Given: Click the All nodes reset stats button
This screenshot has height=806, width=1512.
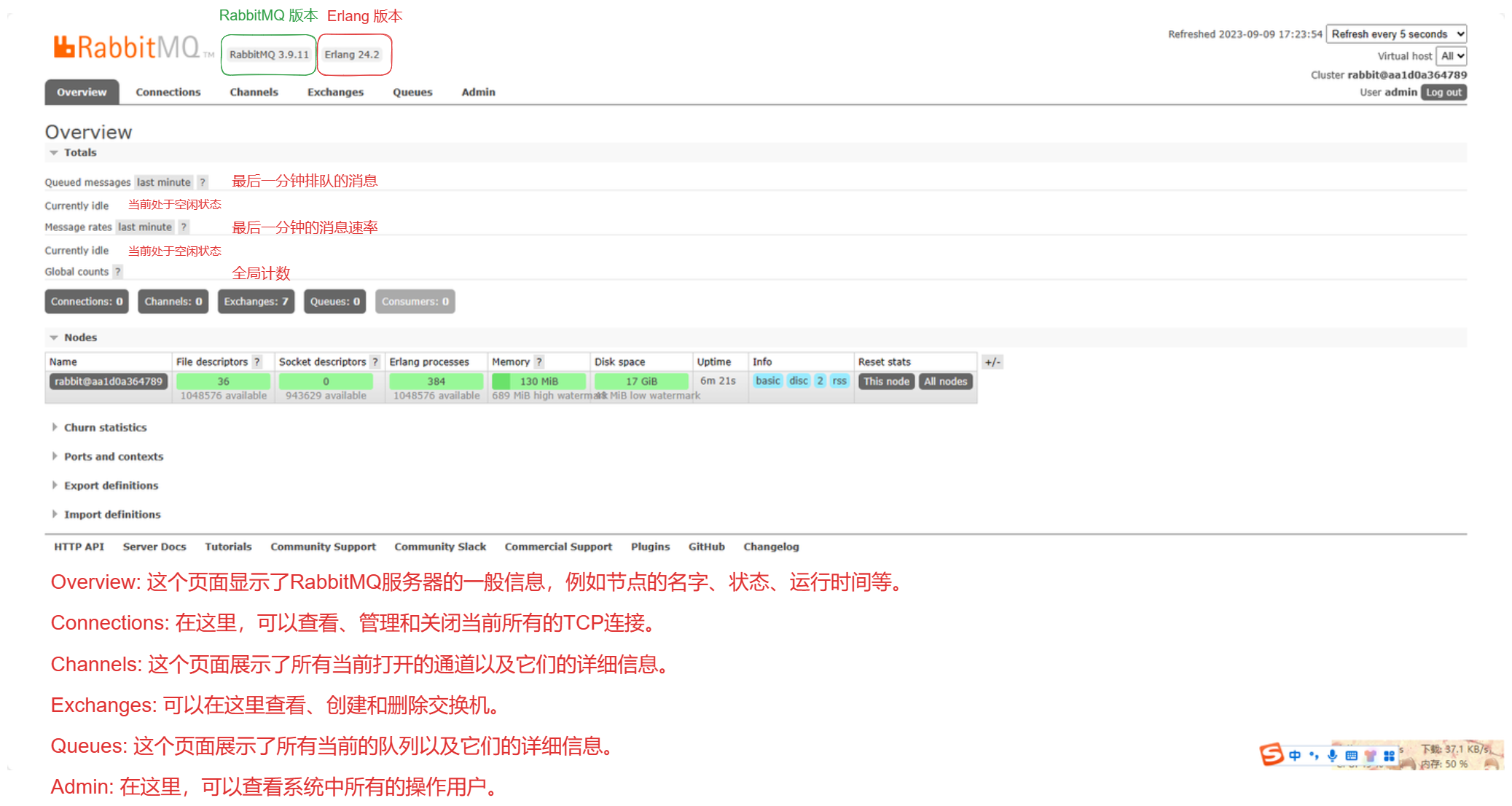Looking at the screenshot, I should [946, 381].
